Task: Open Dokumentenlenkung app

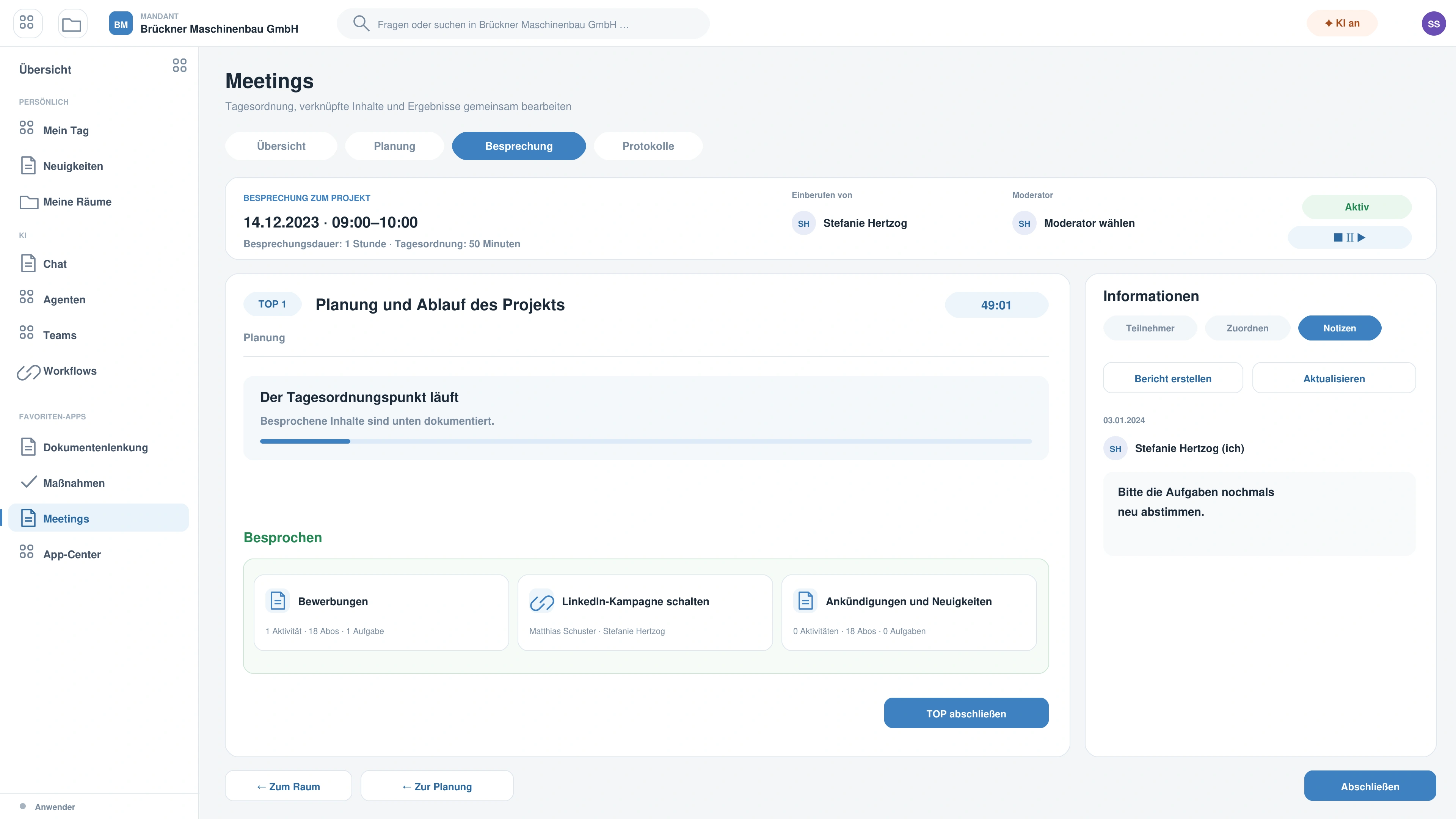Action: pos(99,447)
